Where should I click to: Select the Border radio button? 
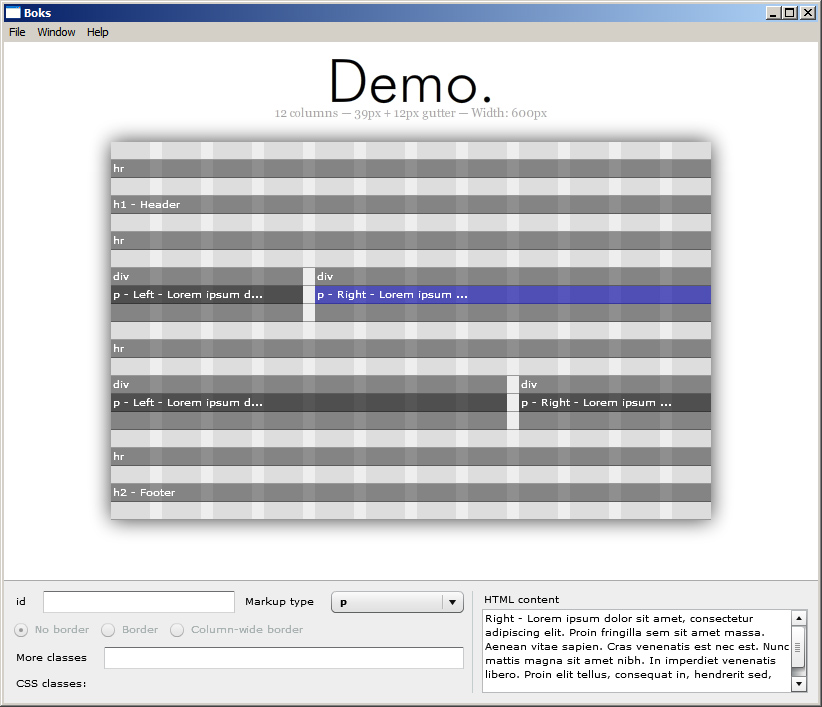[x=109, y=630]
